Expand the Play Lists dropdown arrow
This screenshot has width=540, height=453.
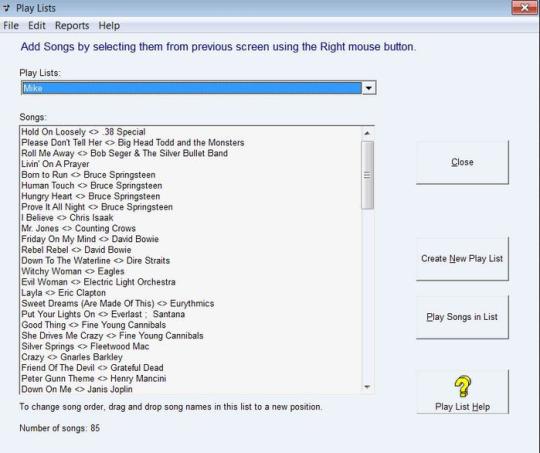click(x=368, y=88)
